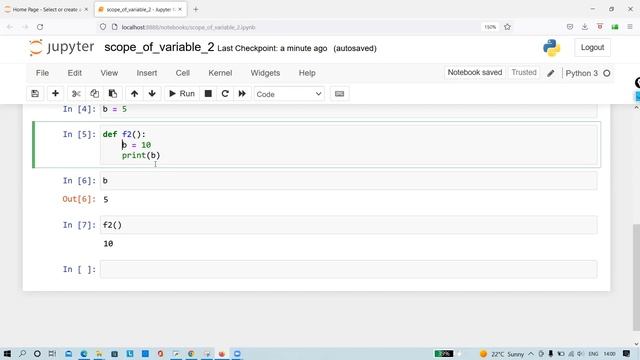Open the Kernel menu

[x=220, y=73]
